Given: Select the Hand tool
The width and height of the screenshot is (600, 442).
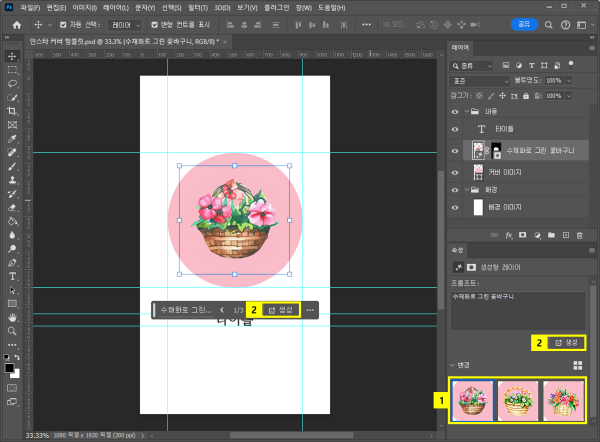Looking at the screenshot, I should [x=12, y=317].
